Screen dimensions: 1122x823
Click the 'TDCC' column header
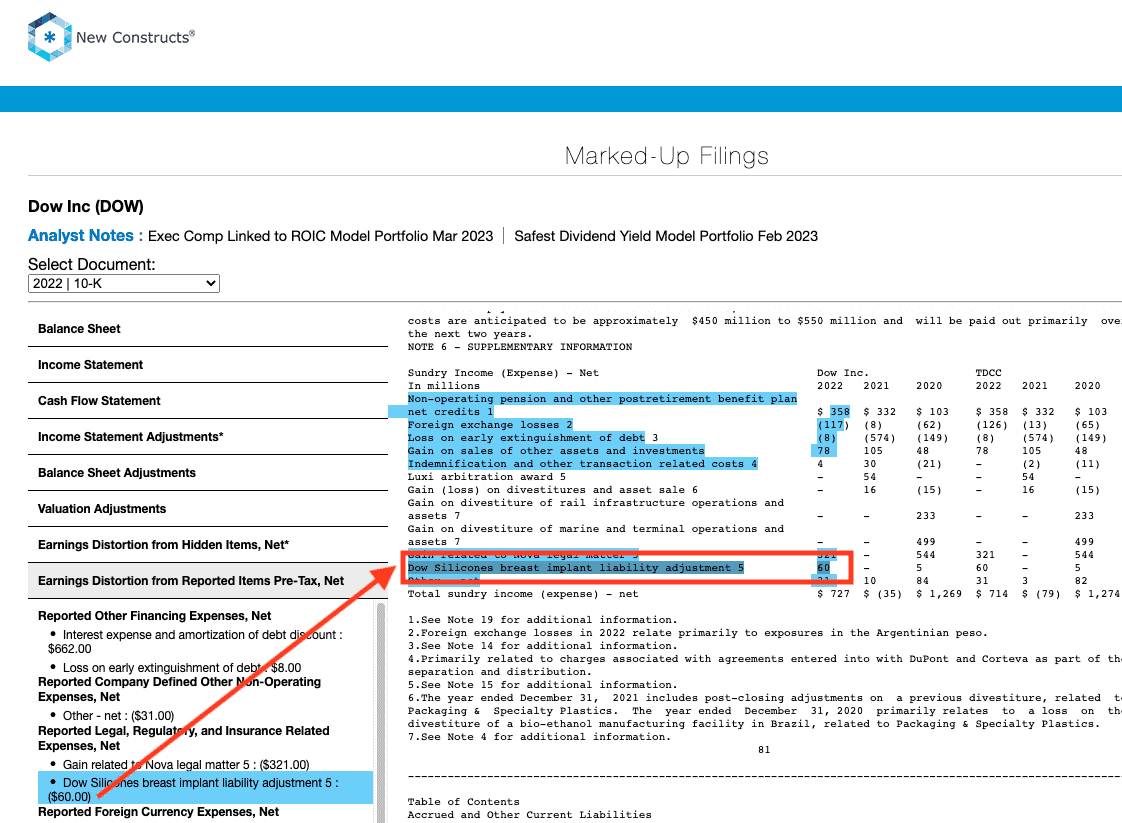tap(989, 373)
